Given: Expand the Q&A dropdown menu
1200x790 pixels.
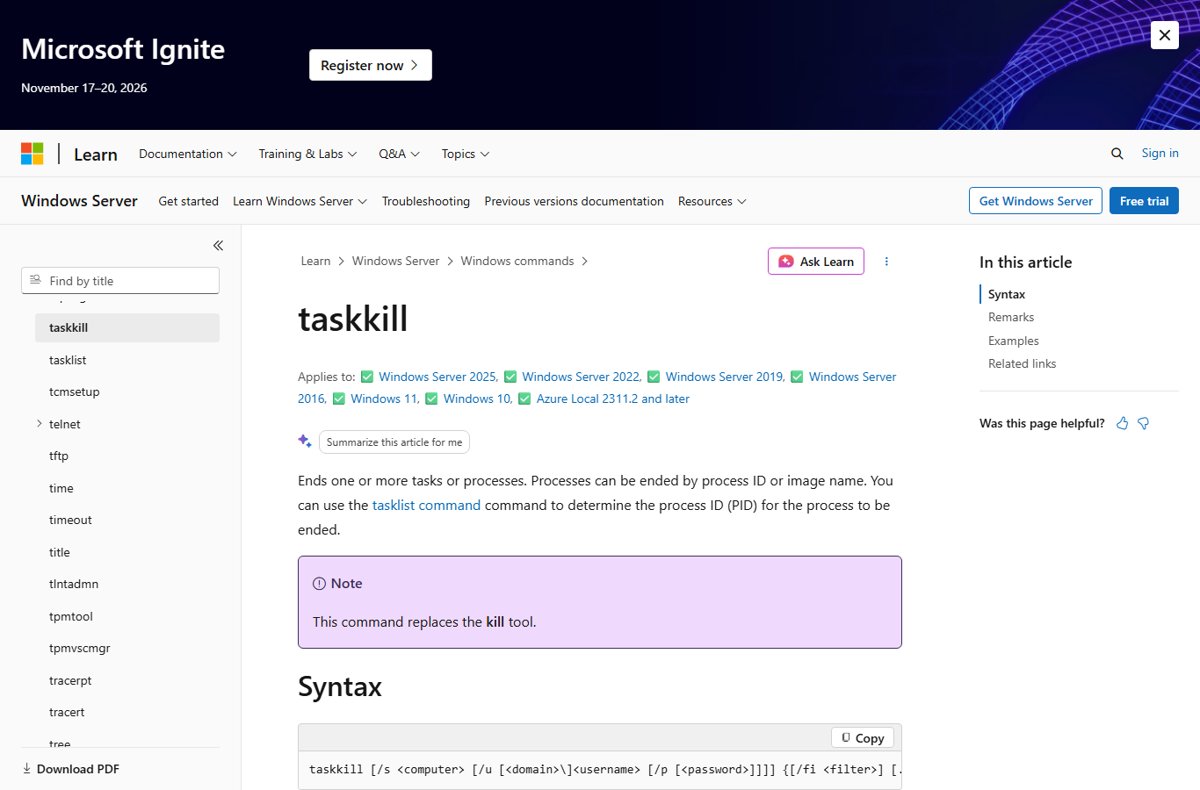Looking at the screenshot, I should point(399,154).
